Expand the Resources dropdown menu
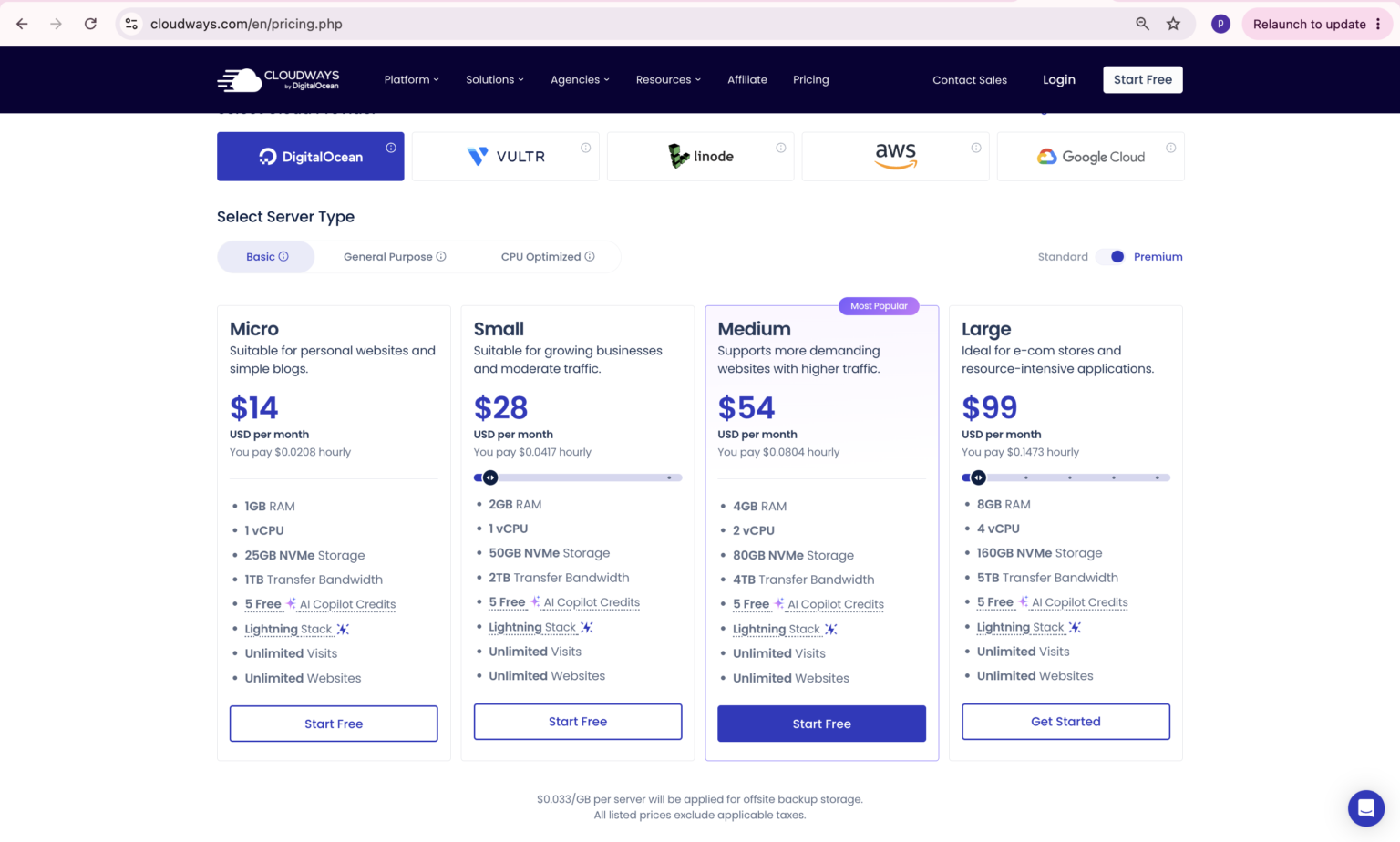The width and height of the screenshot is (1400, 842). [668, 80]
